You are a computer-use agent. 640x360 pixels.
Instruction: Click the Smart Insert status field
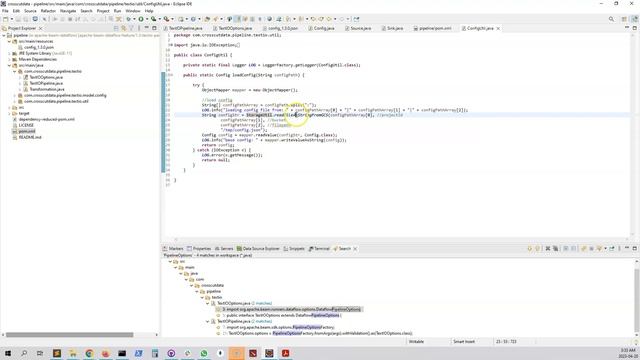(464, 342)
